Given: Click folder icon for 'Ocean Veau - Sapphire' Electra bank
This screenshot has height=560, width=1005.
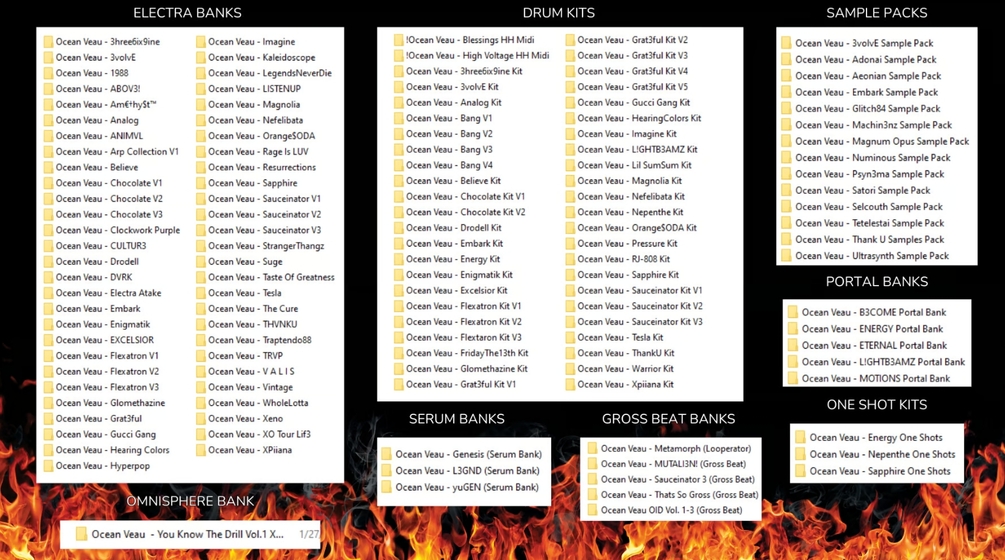Looking at the screenshot, I should [201, 183].
